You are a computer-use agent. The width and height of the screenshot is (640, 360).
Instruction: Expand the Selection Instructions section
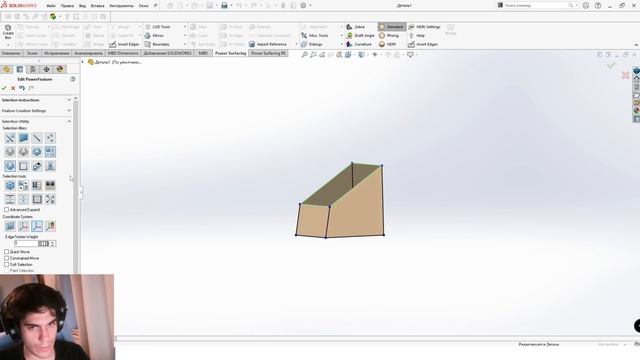pos(69,100)
